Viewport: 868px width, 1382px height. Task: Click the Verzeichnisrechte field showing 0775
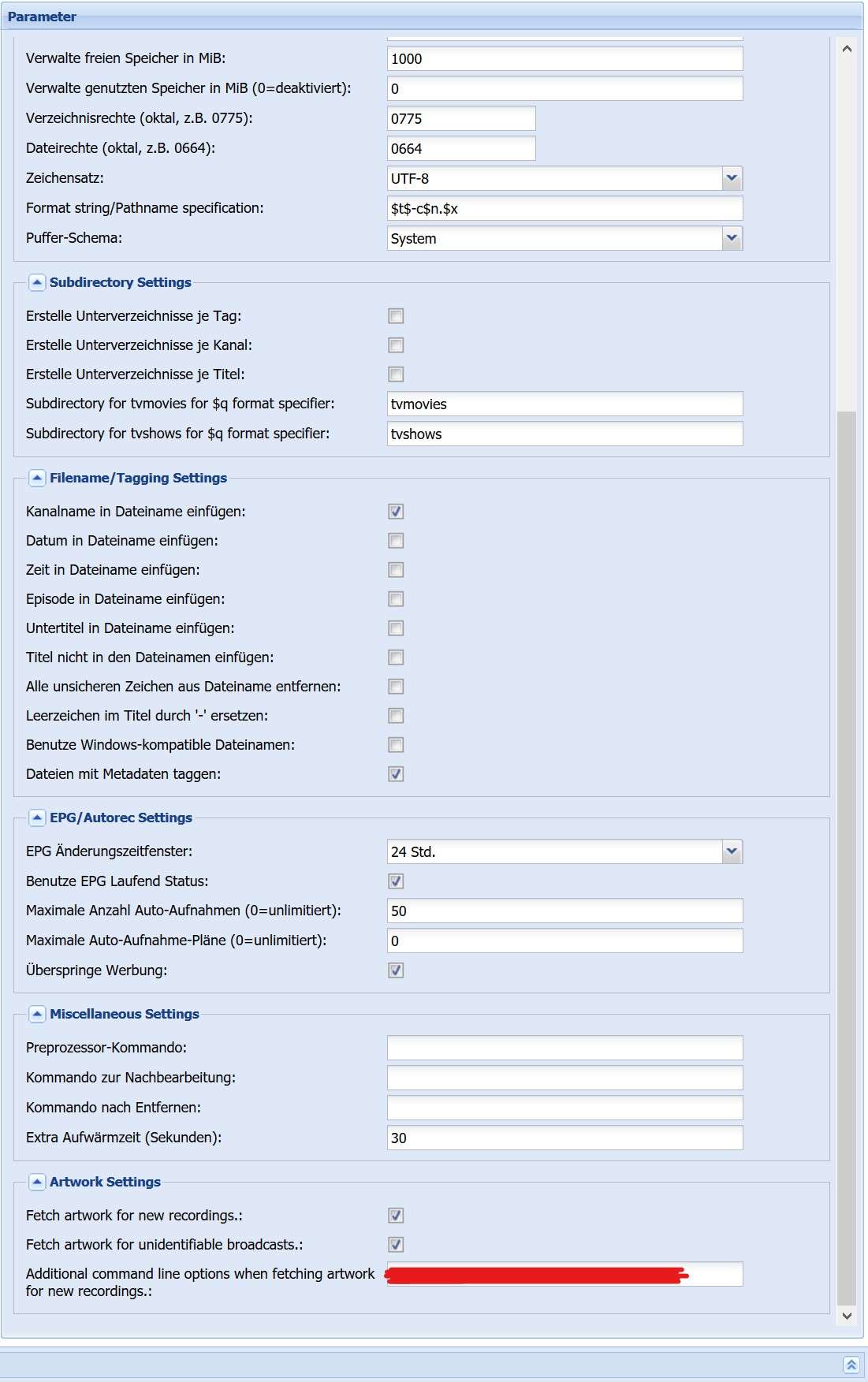tap(461, 118)
